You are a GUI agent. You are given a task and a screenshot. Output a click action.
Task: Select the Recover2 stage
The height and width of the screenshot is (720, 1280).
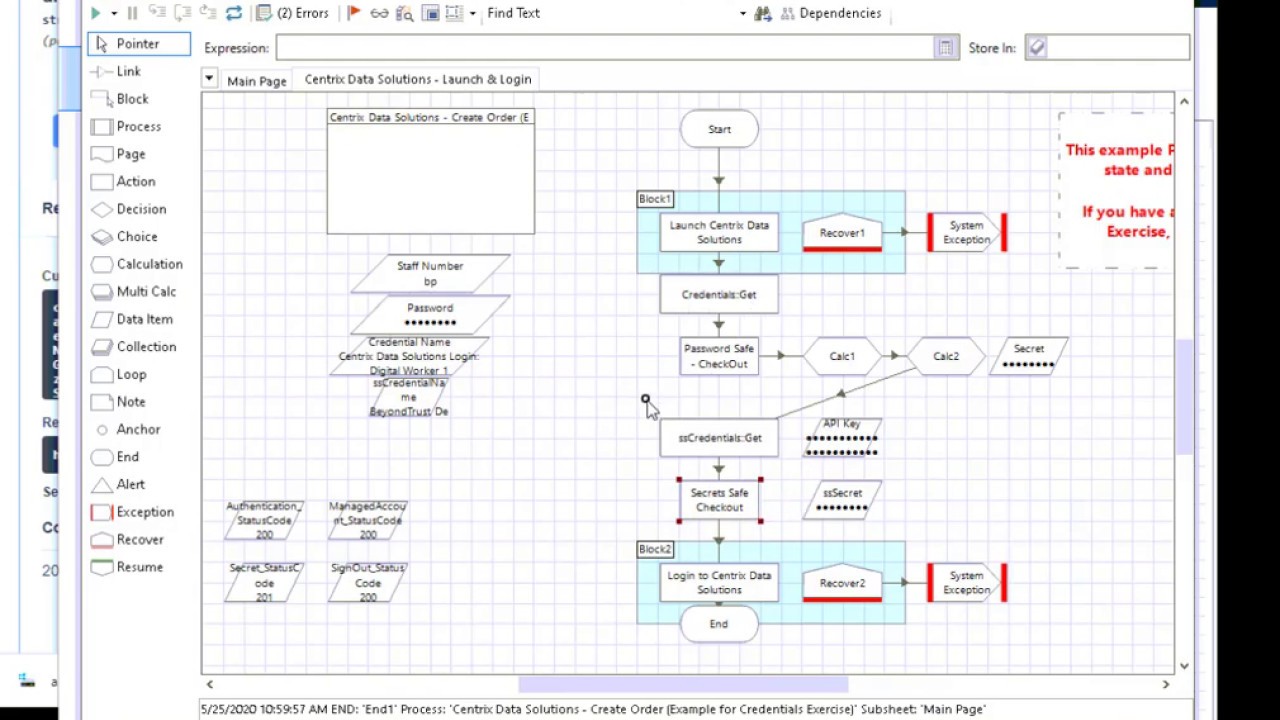pos(842,583)
